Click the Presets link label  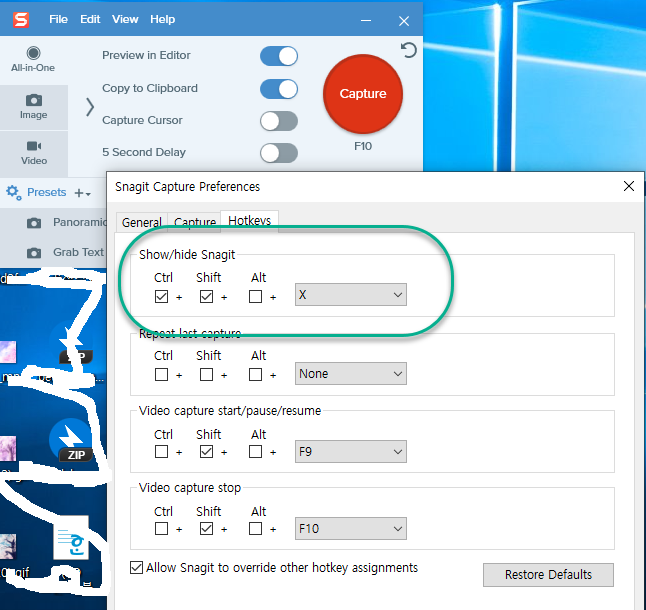click(47, 192)
